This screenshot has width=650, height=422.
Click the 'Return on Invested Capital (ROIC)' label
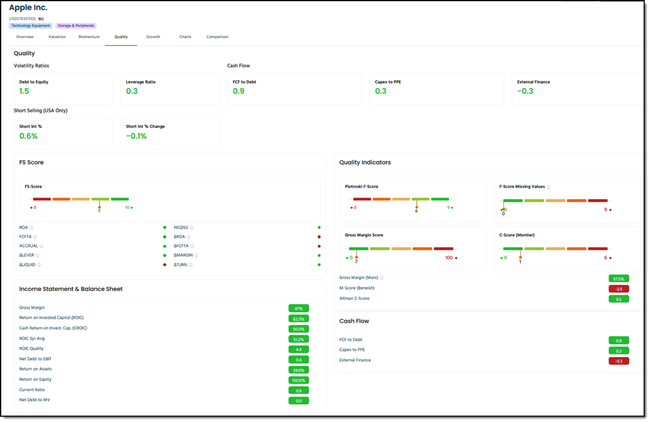[x=51, y=318]
